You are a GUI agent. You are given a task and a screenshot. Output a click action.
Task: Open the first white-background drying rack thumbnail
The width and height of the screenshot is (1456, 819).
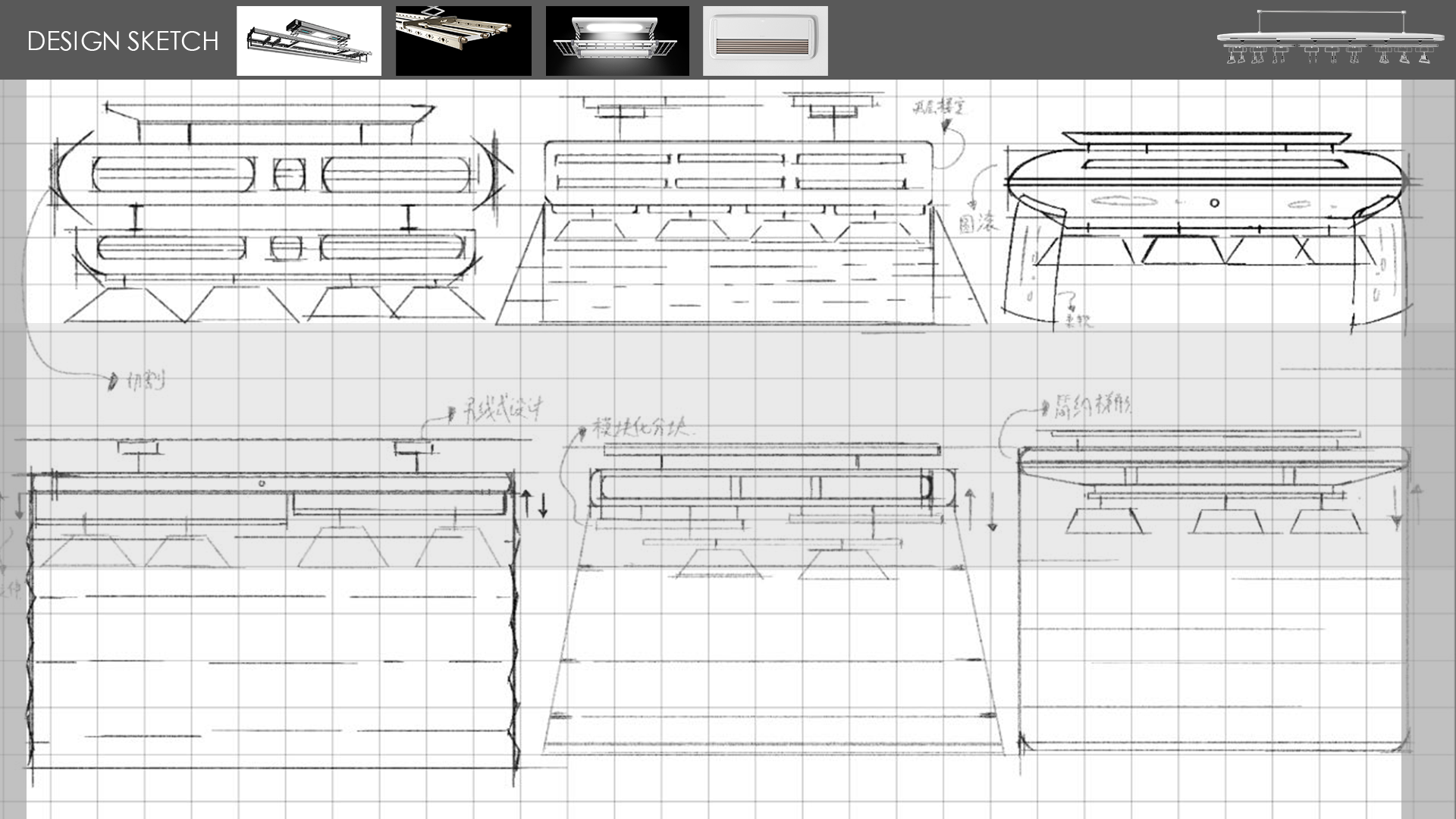pos(309,41)
